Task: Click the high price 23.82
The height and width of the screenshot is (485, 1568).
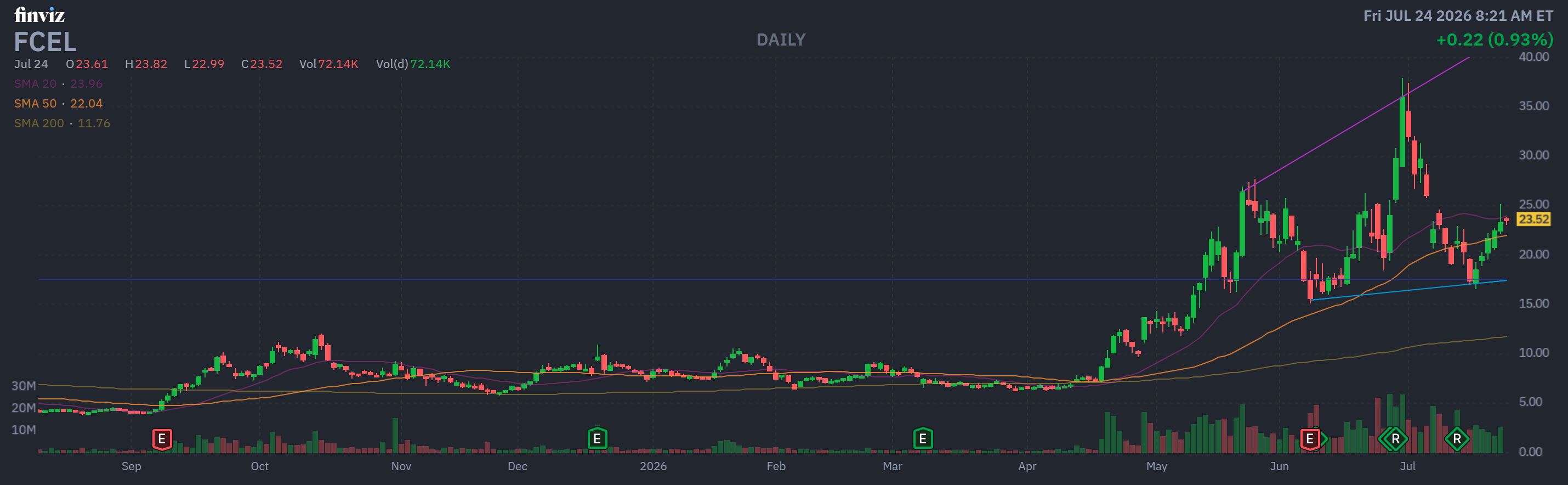Action: pyautogui.click(x=151, y=64)
